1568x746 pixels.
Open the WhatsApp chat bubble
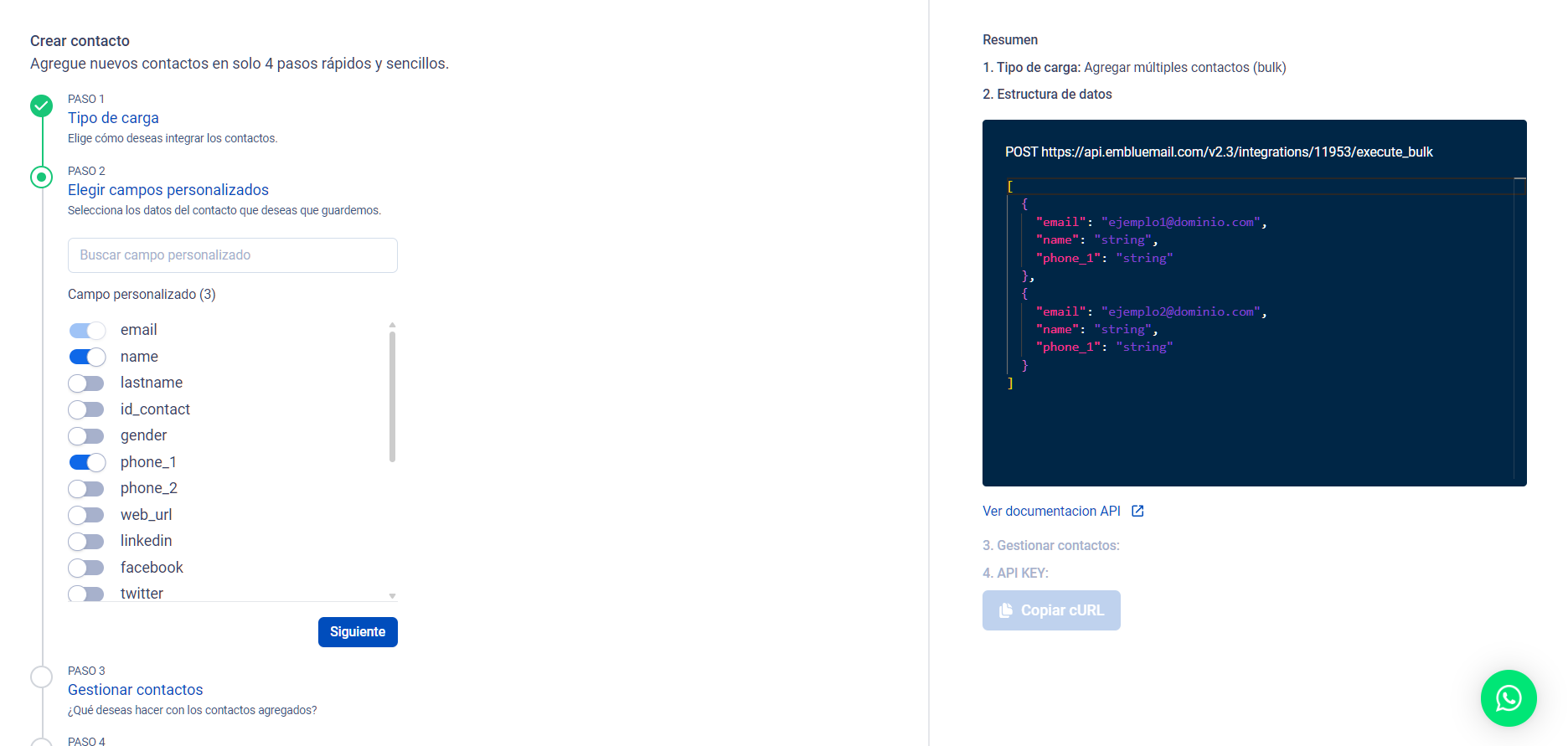coord(1508,697)
